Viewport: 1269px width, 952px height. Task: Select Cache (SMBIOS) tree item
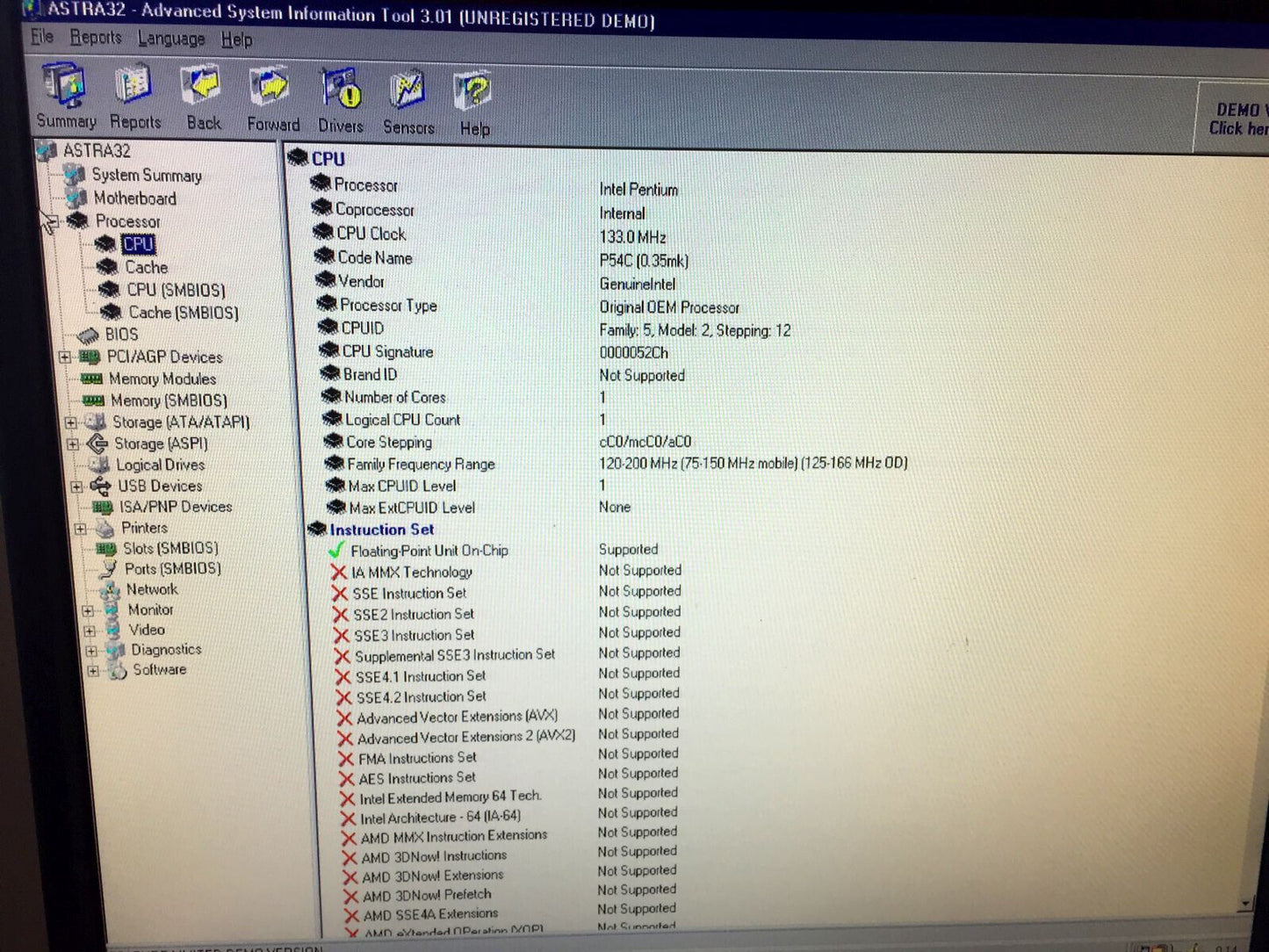coord(184,313)
